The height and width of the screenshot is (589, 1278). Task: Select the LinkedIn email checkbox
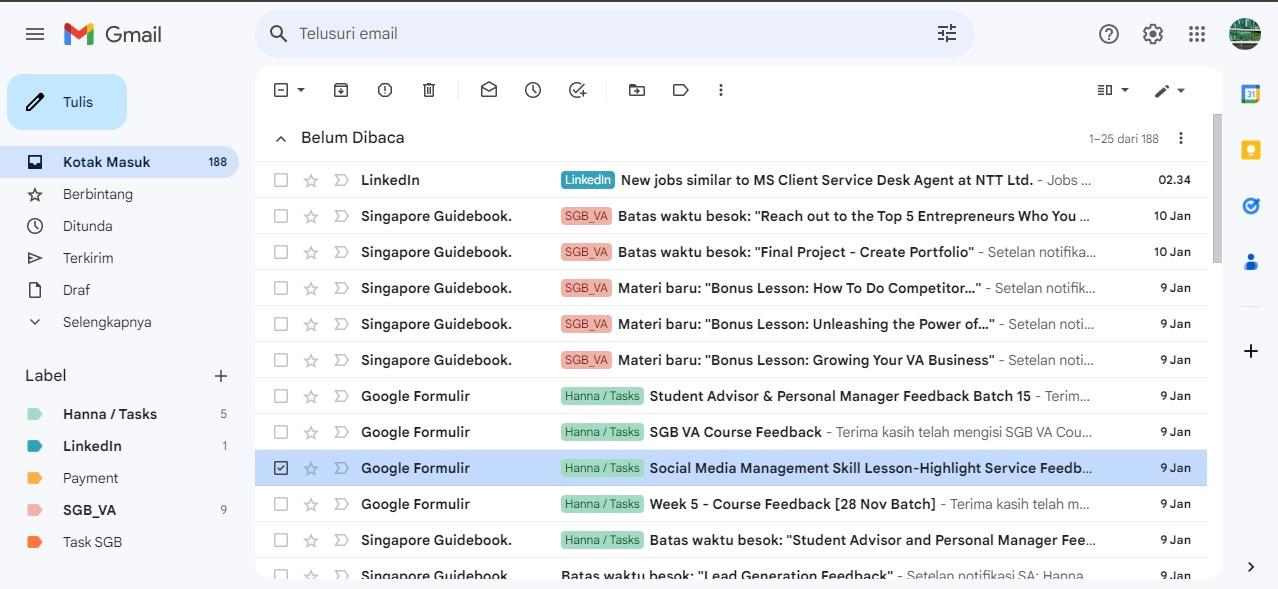tap(281, 180)
